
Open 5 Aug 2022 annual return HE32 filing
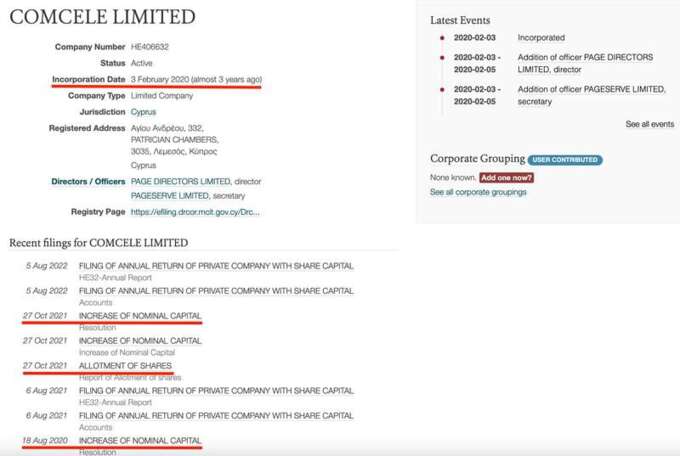point(216,266)
